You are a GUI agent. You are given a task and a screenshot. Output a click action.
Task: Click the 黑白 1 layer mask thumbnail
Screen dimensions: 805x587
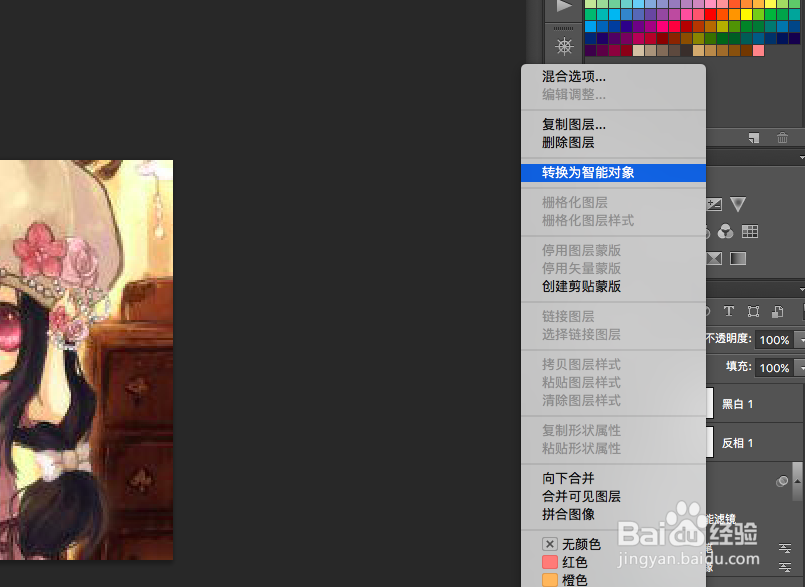coord(710,404)
